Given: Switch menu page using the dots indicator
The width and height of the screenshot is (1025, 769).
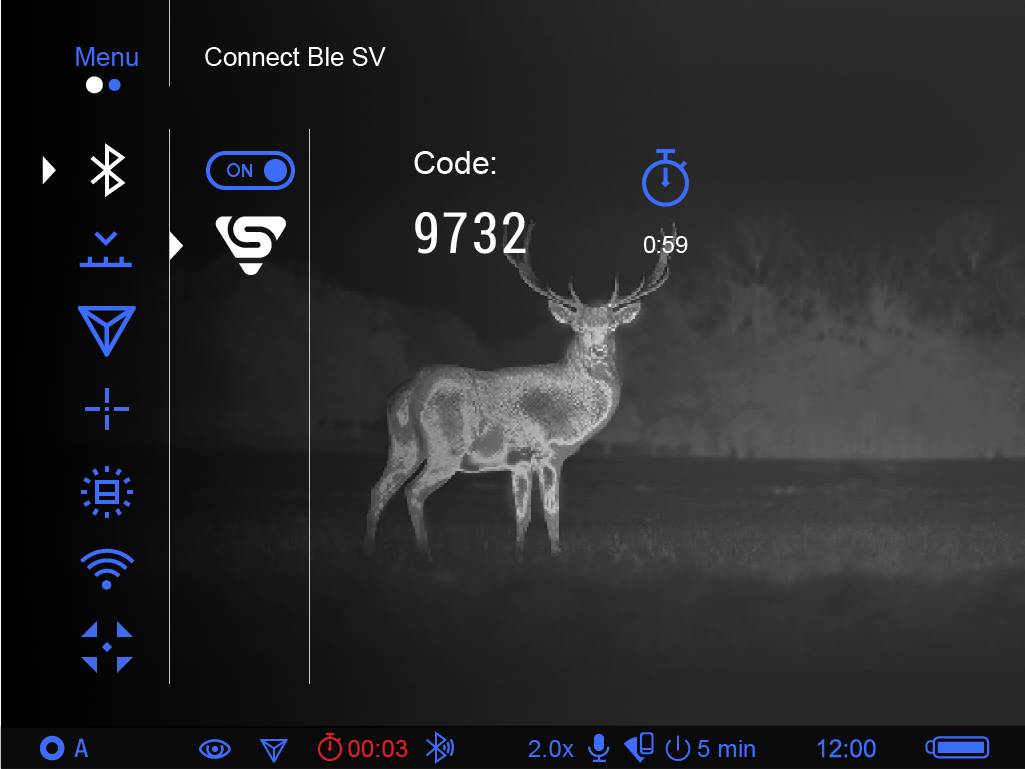Looking at the screenshot, I should (x=104, y=85).
